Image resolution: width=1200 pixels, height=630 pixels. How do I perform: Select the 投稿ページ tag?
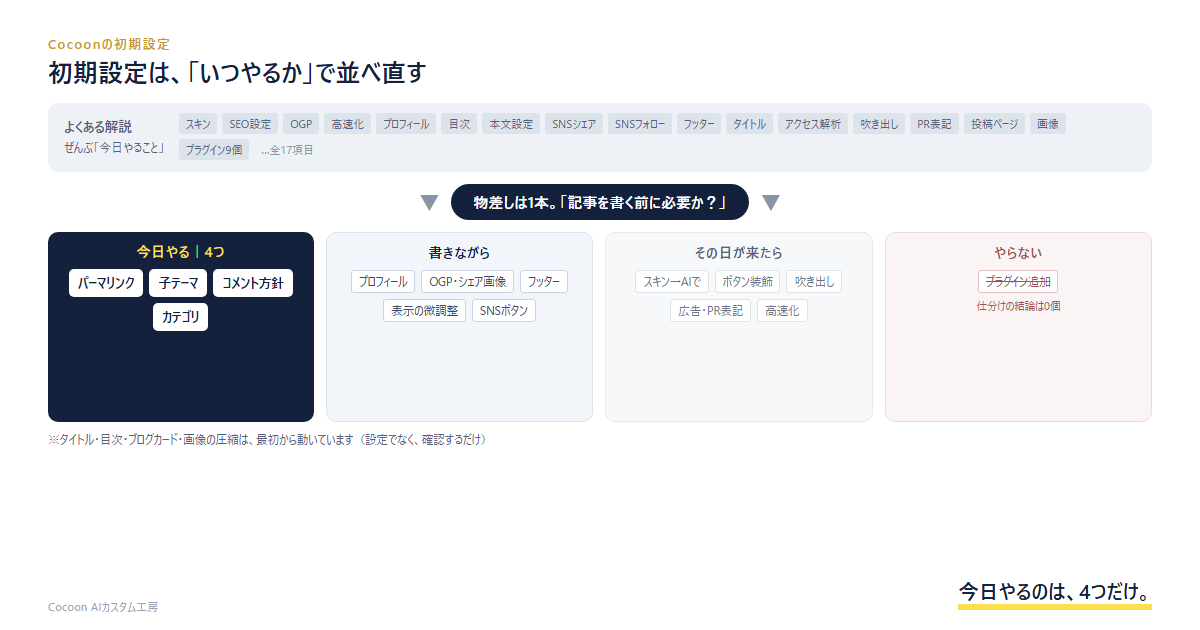click(995, 124)
